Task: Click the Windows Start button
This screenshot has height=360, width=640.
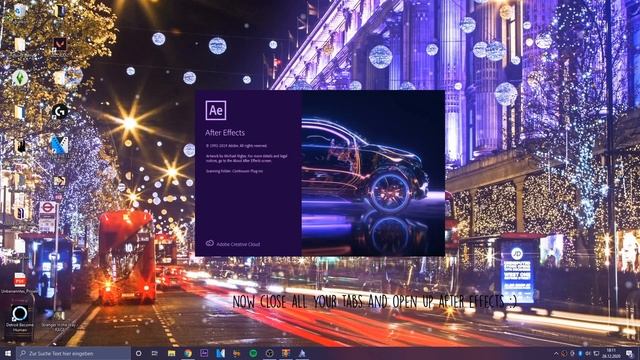Action: coord(7,353)
